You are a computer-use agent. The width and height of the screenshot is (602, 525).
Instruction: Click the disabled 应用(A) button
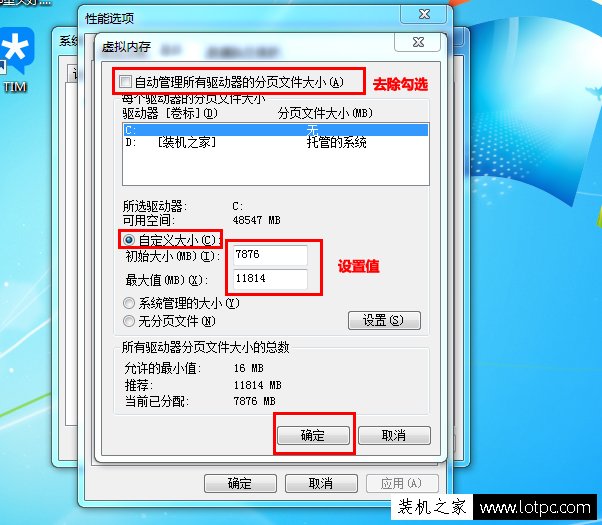402,483
